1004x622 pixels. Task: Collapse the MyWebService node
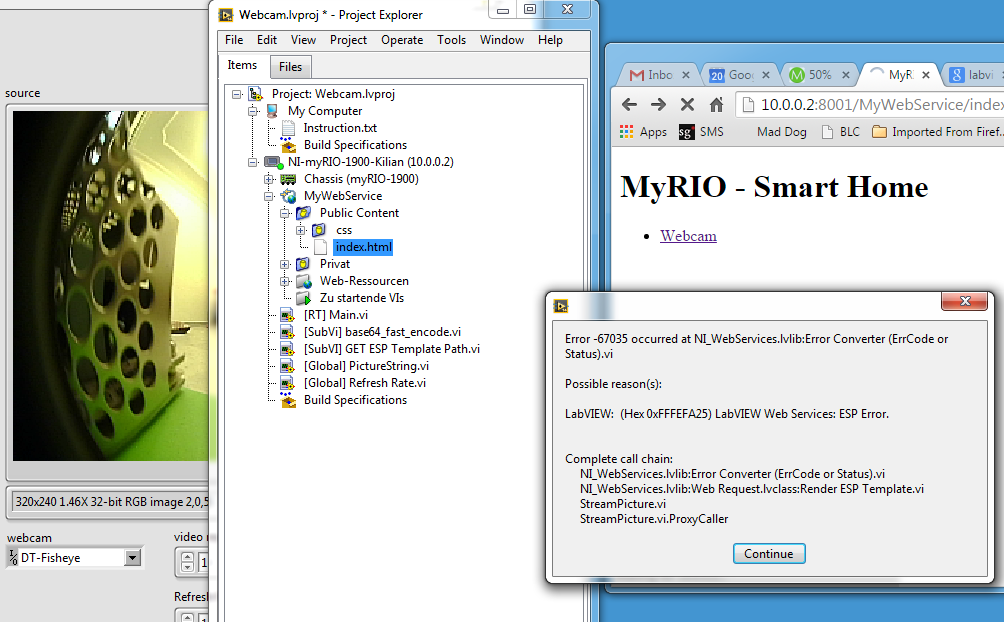tap(269, 196)
